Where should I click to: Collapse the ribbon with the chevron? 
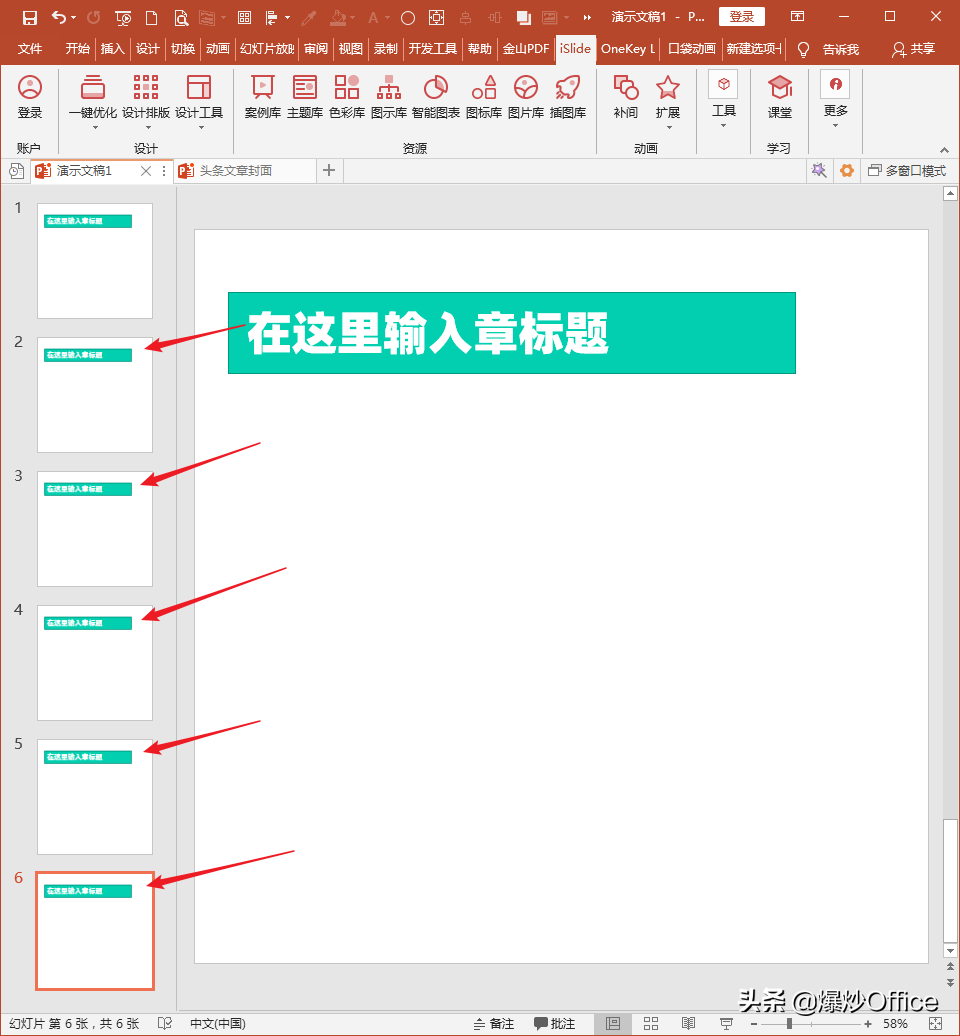(x=944, y=150)
